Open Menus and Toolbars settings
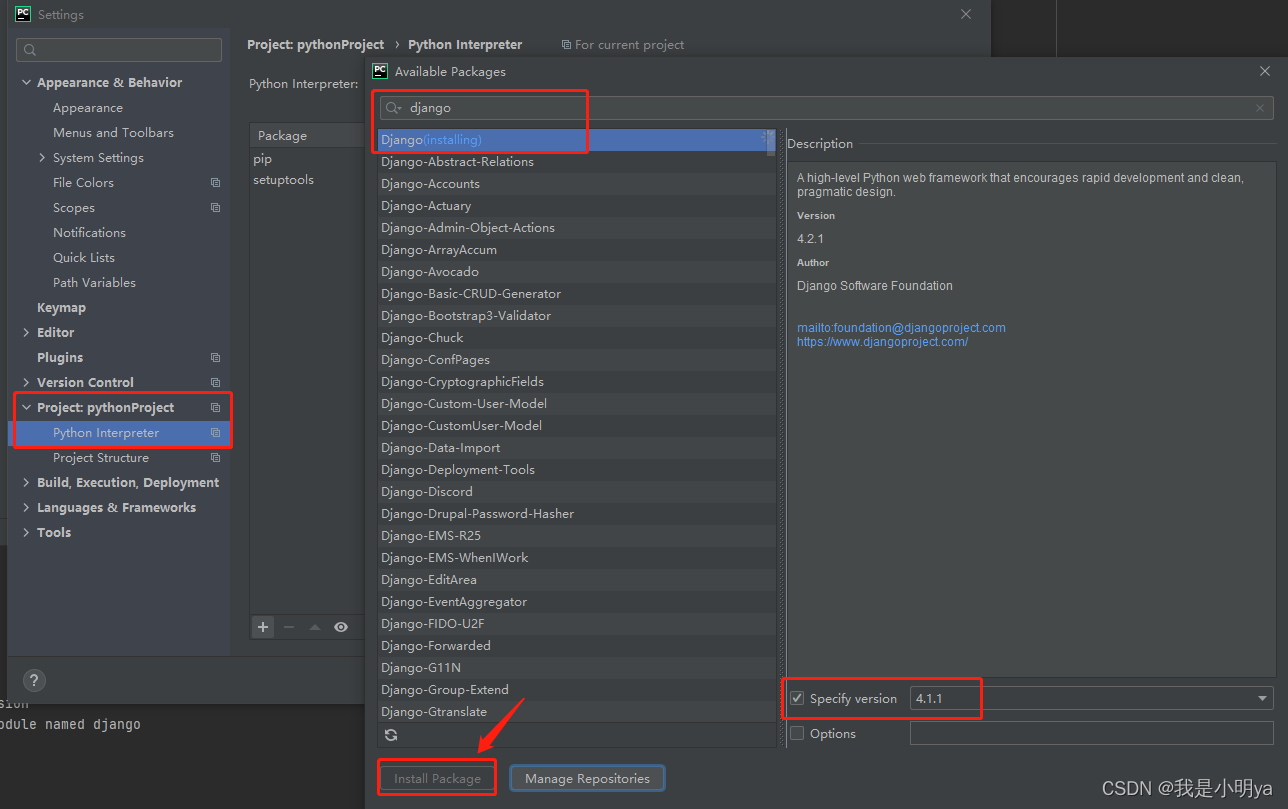Image resolution: width=1288 pixels, height=809 pixels. click(x=113, y=133)
